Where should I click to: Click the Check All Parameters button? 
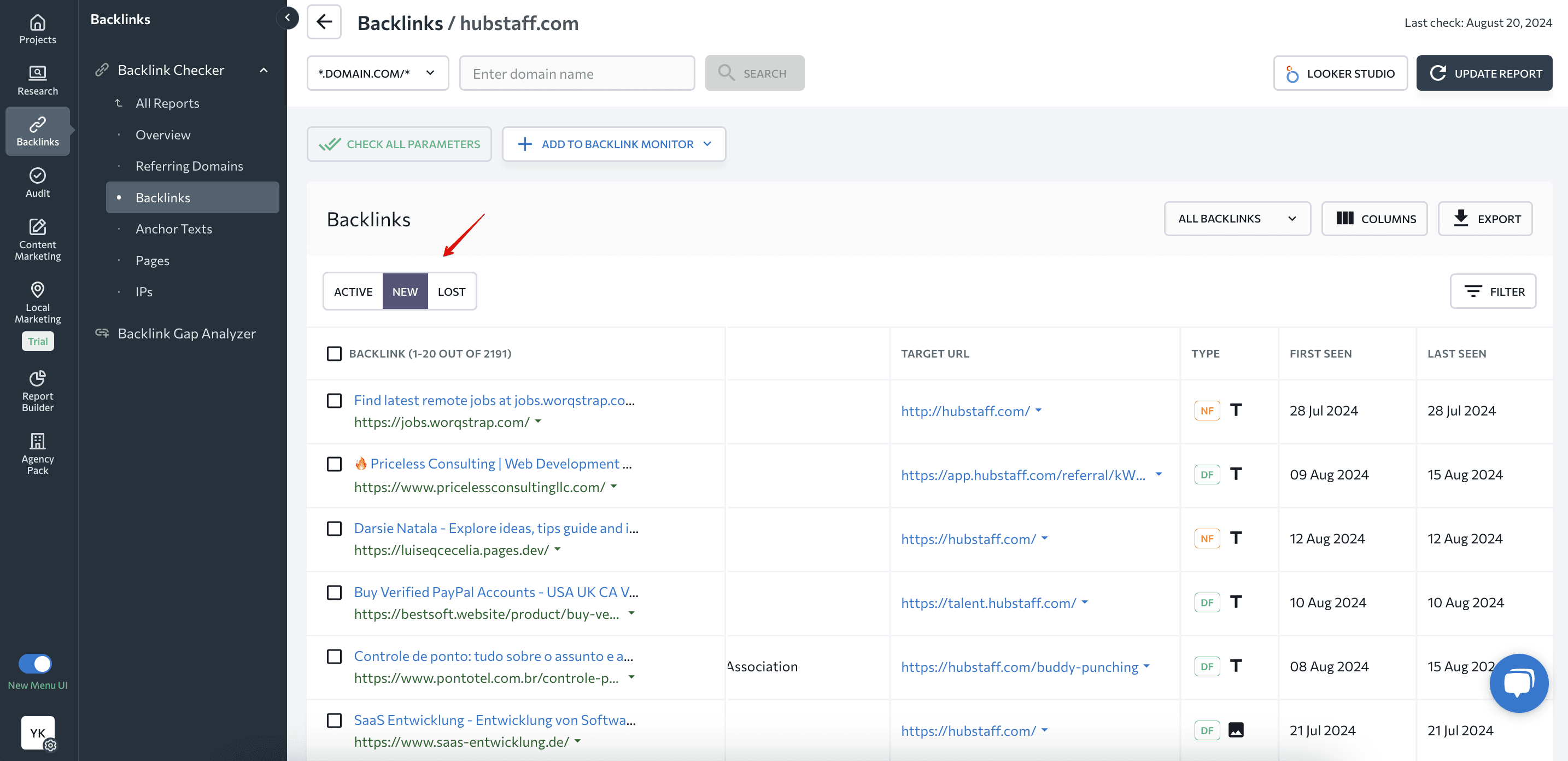398,143
